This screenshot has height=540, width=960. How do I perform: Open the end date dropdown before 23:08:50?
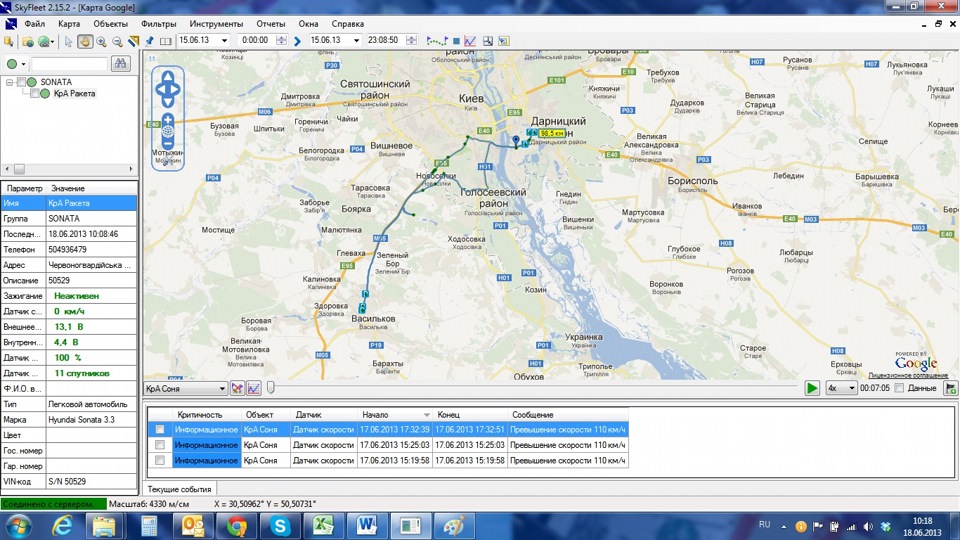(x=356, y=40)
